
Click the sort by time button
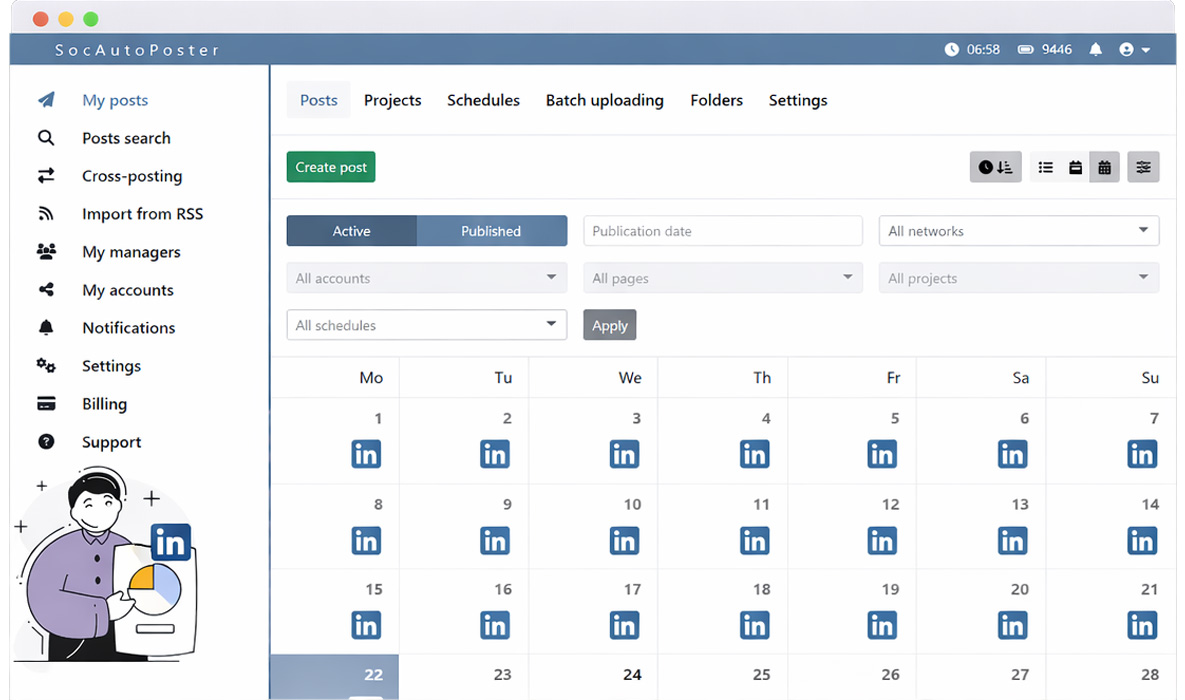point(995,167)
